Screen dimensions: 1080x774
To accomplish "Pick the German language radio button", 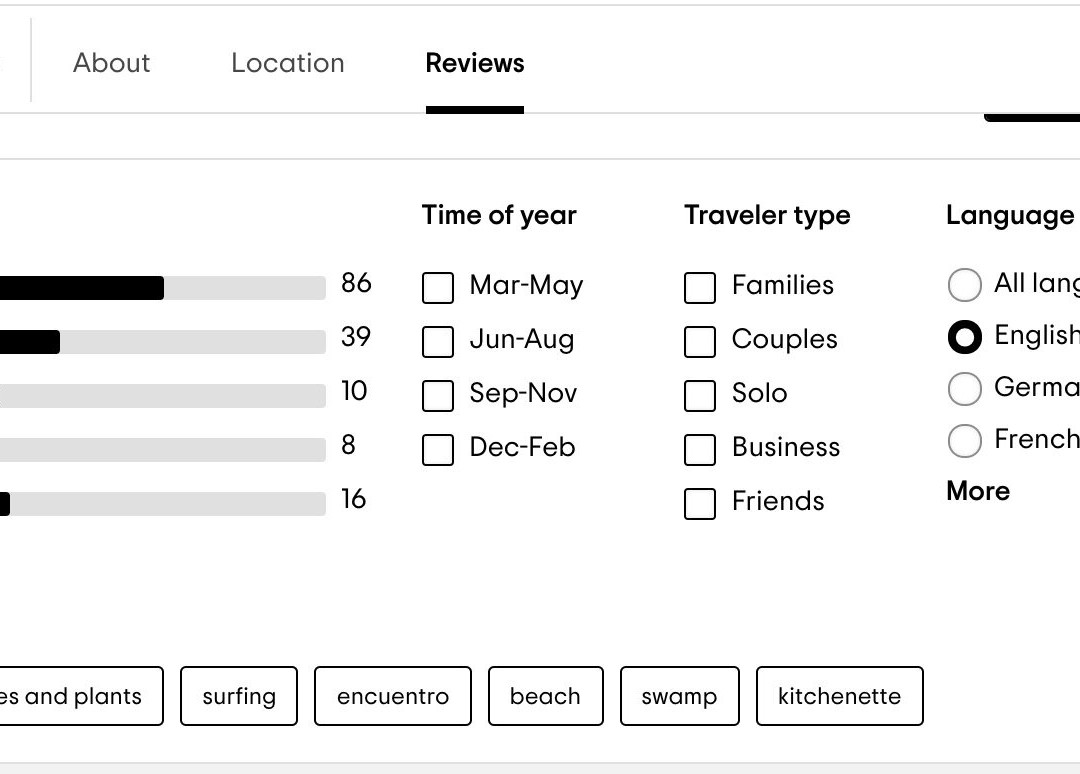I will [964, 389].
